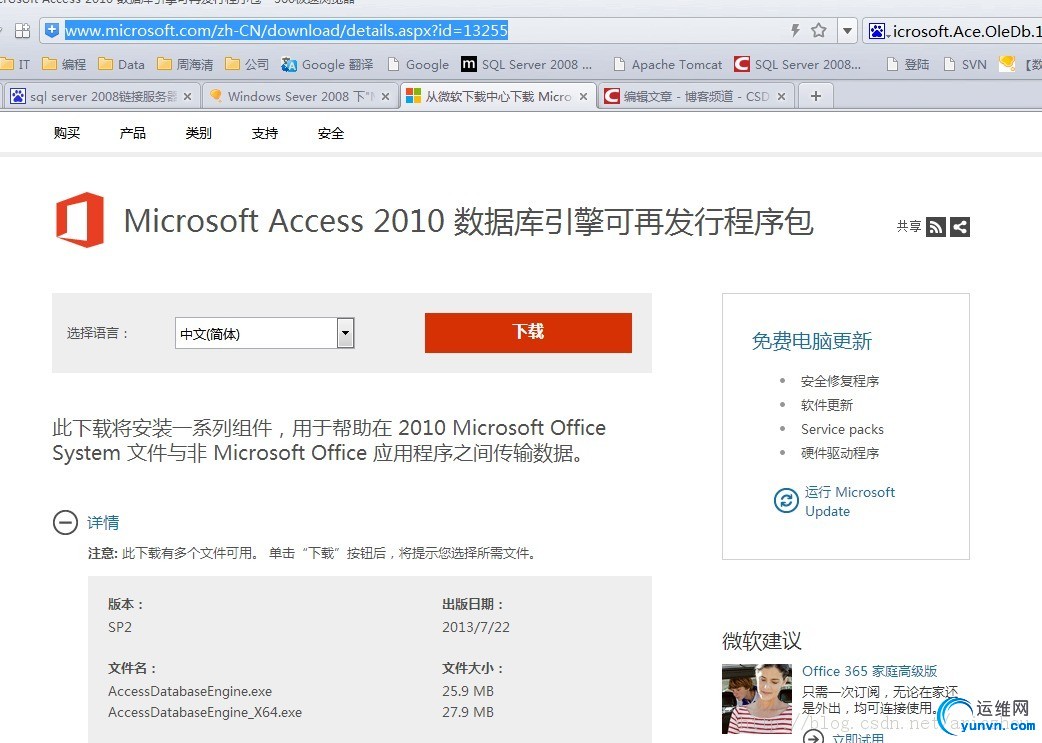Bookmark this page with the star icon

pos(819,30)
